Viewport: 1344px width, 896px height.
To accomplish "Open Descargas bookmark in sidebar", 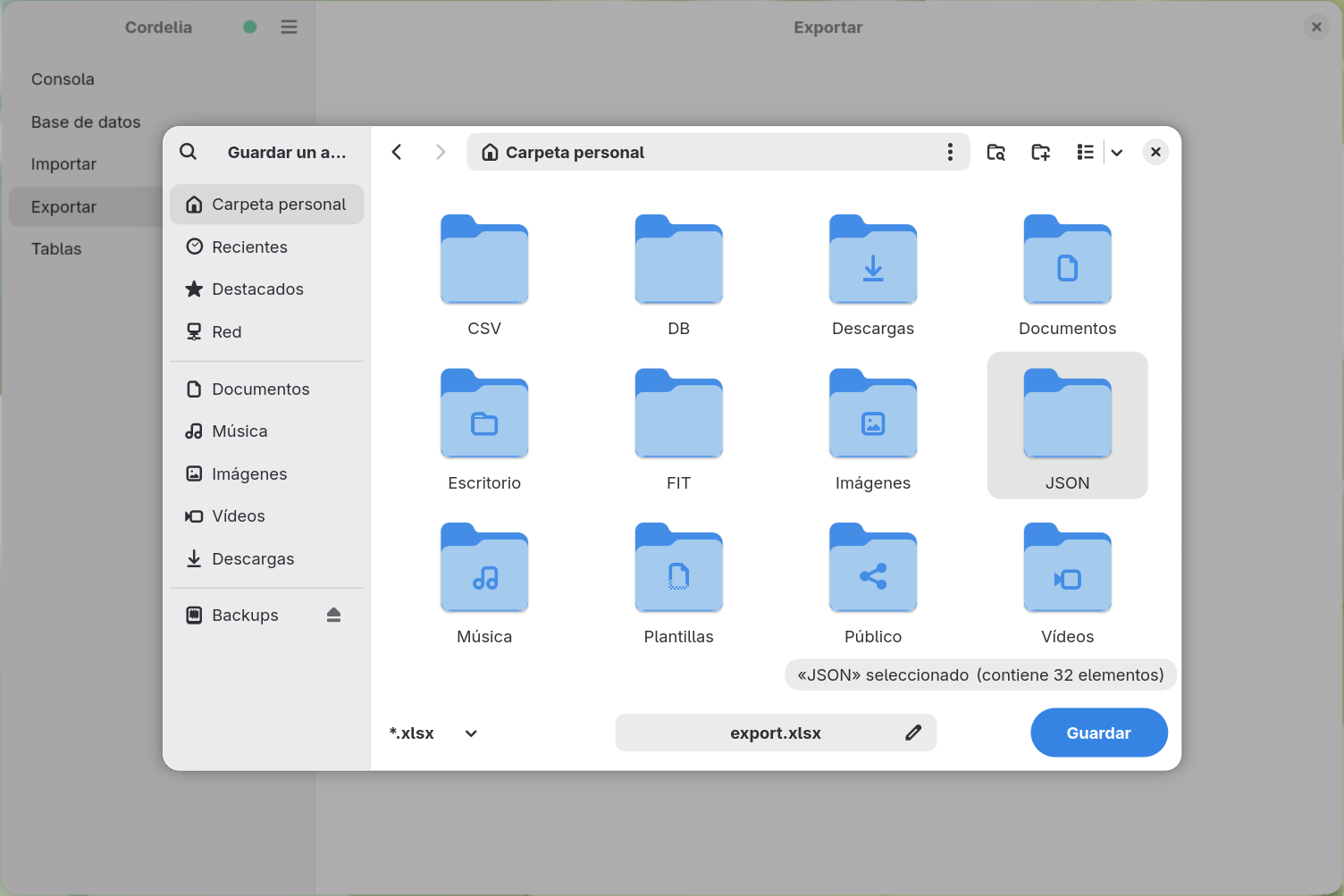I will tap(266, 558).
